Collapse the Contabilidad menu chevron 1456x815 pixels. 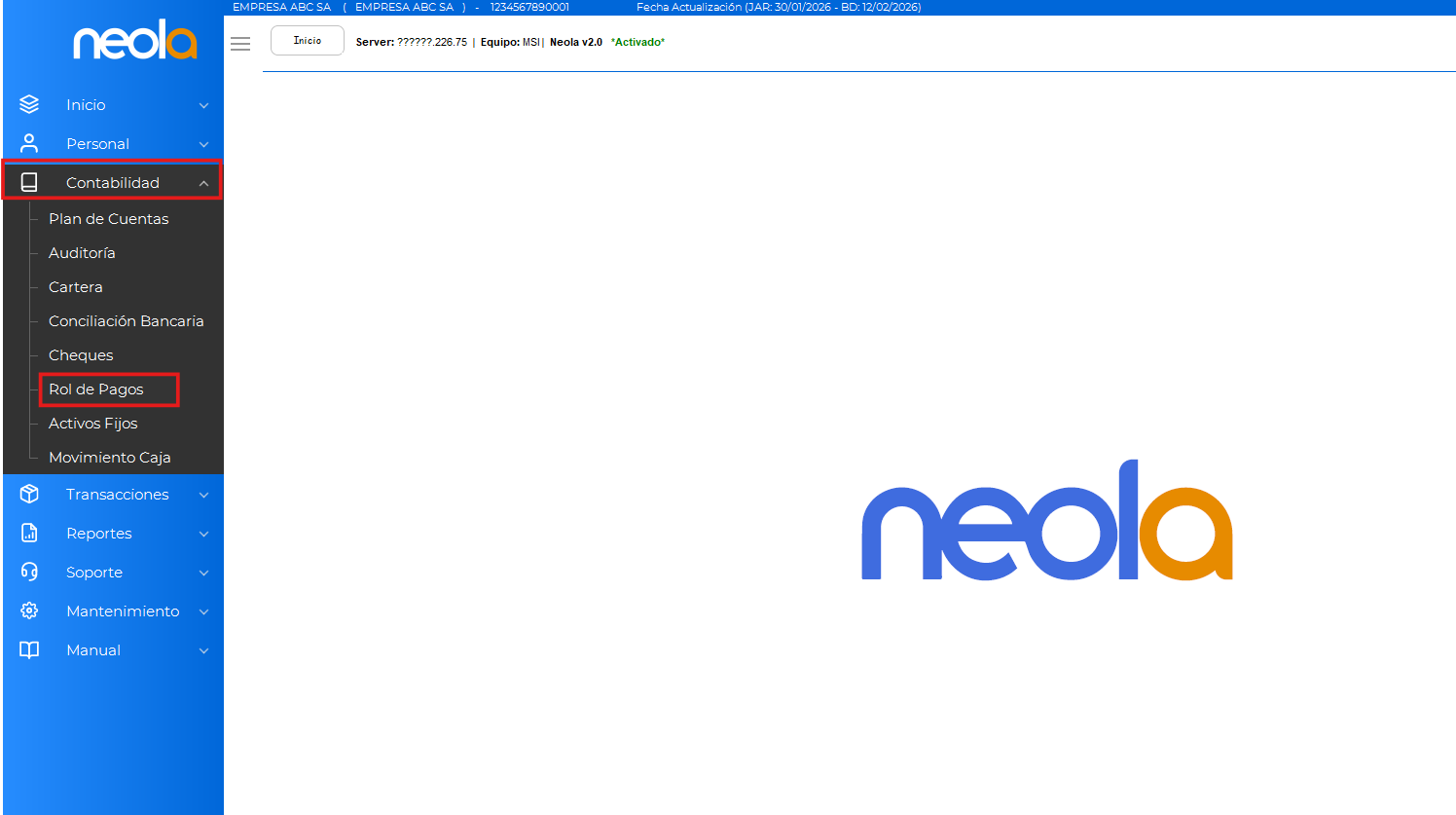pyautogui.click(x=203, y=183)
